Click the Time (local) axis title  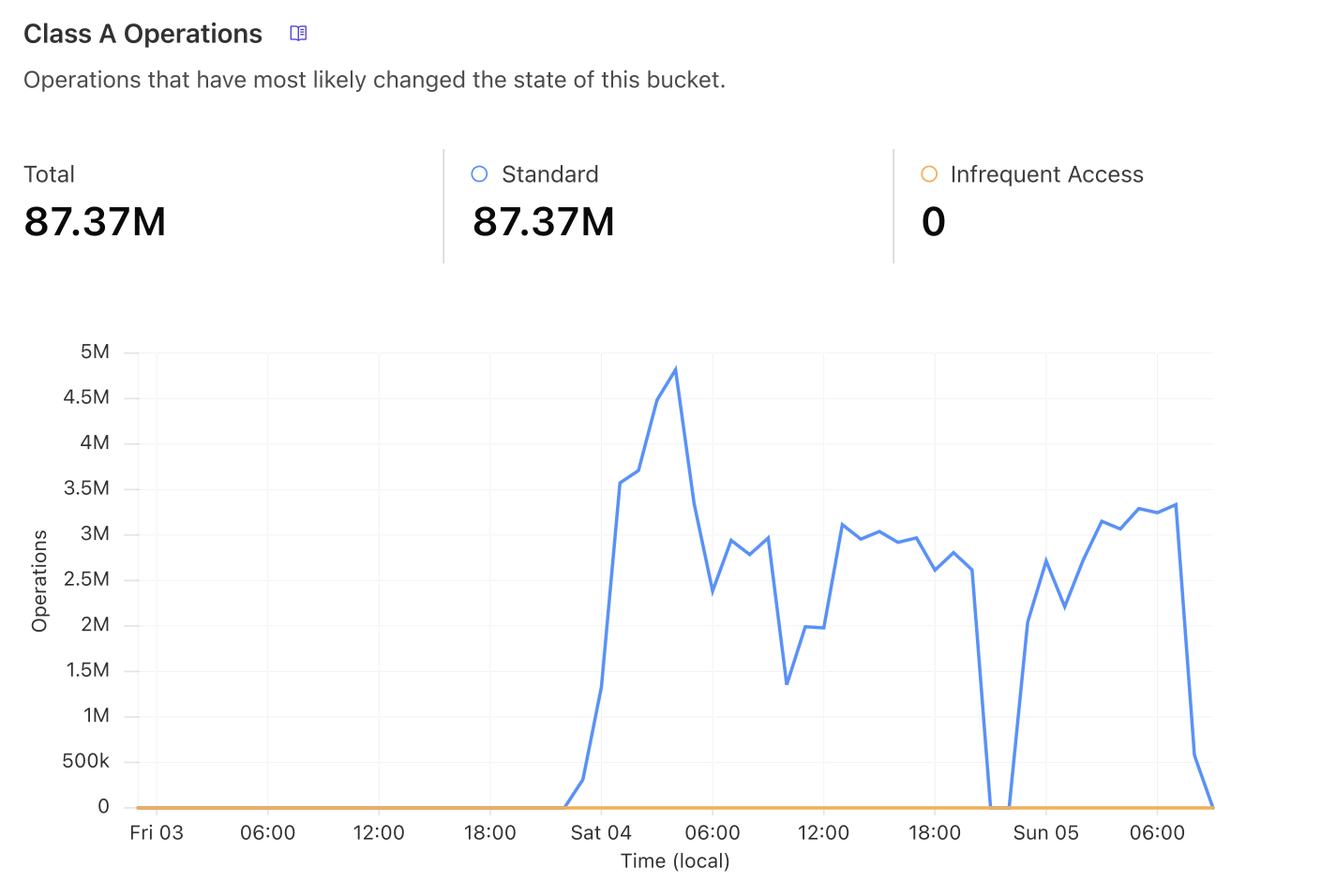click(x=675, y=860)
